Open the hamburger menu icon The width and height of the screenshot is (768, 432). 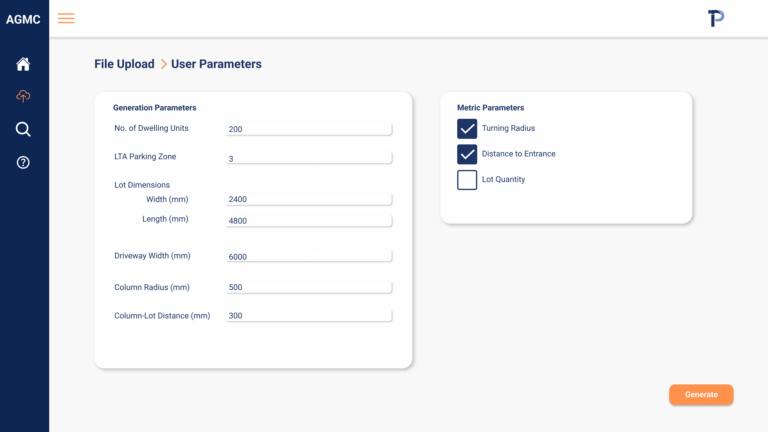pyautogui.click(x=66, y=19)
